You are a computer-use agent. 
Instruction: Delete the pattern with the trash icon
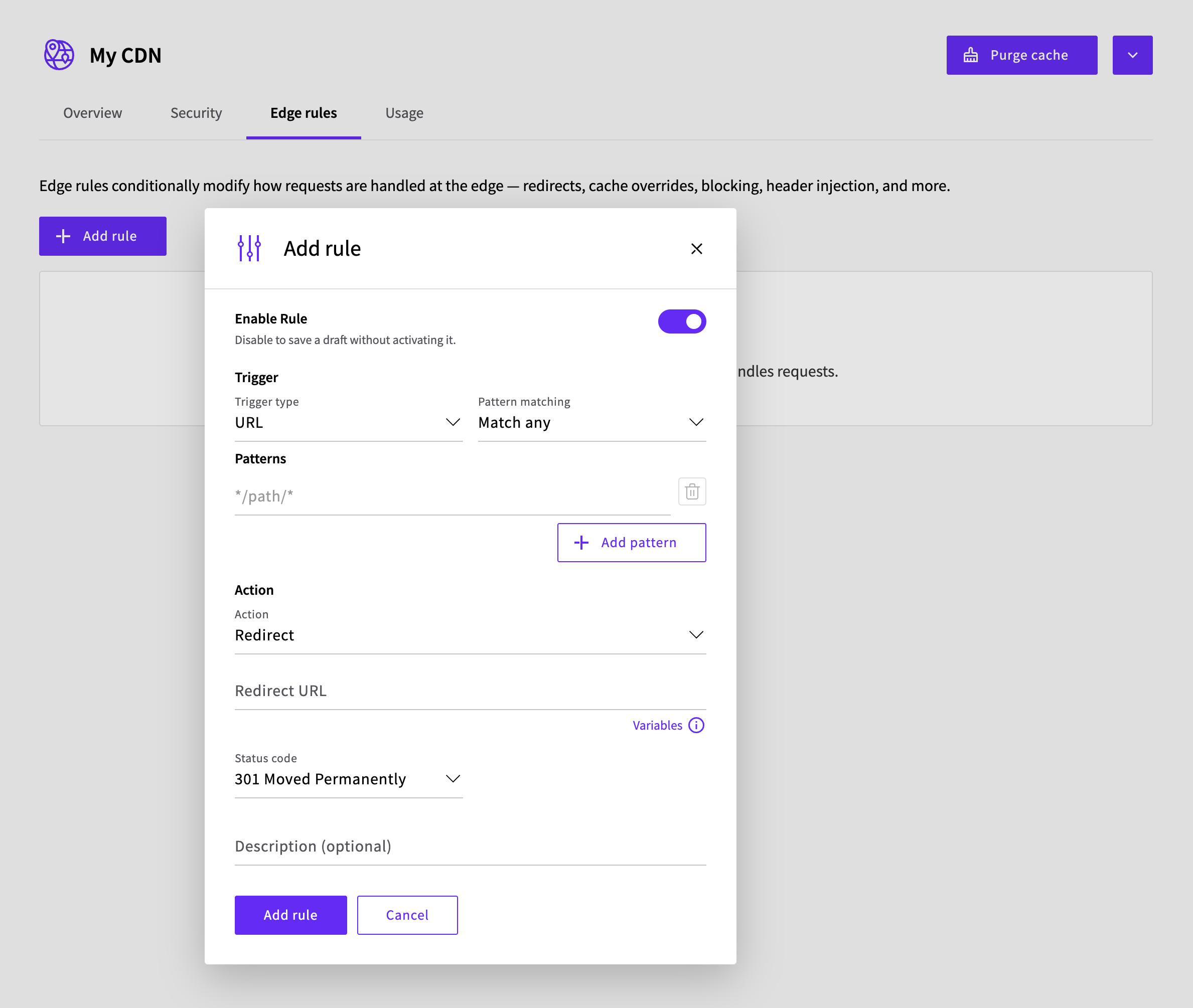(x=692, y=491)
